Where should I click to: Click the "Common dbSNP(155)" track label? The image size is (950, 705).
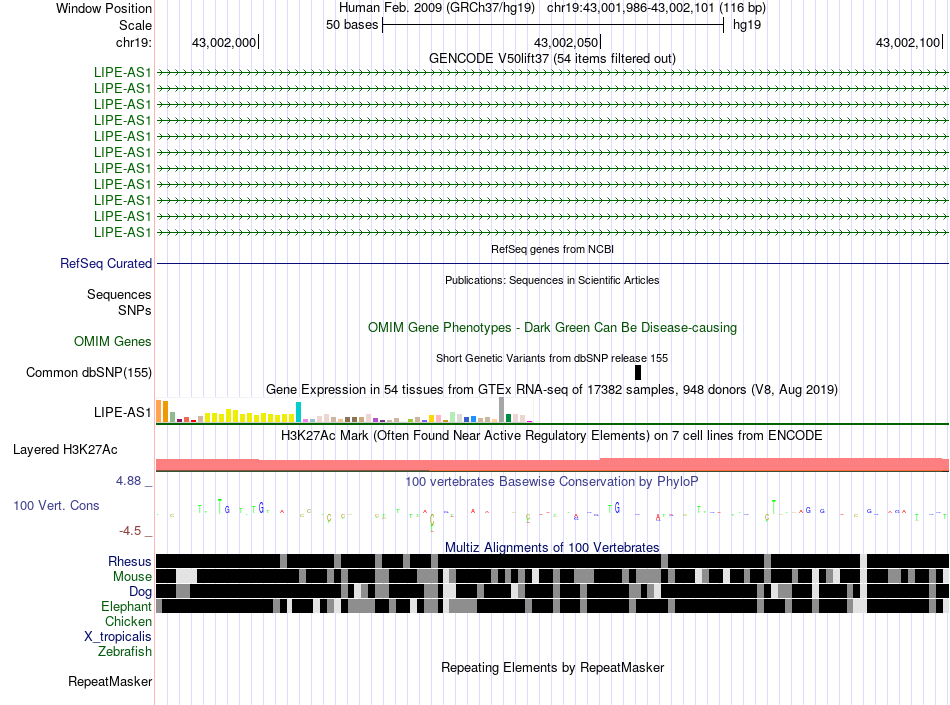89,372
